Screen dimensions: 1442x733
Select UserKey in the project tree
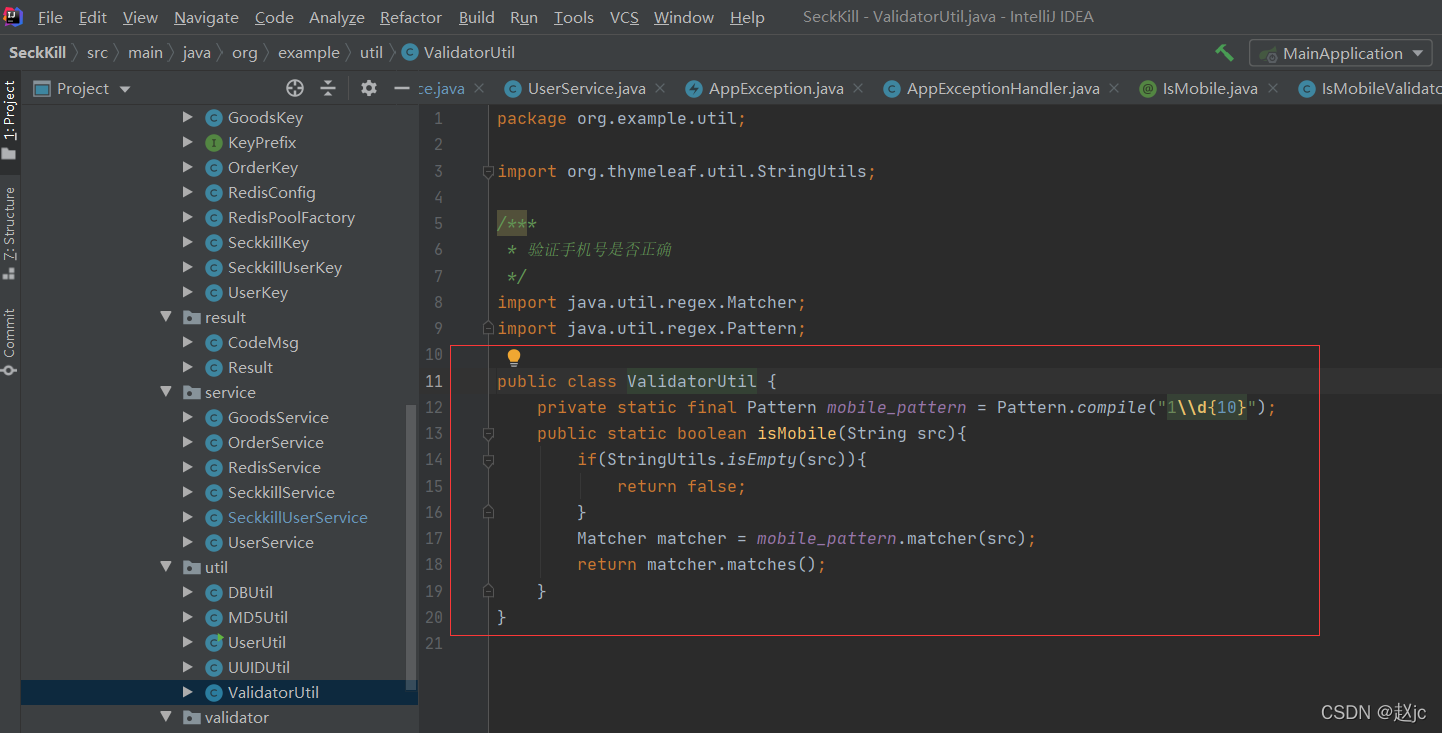(x=258, y=292)
